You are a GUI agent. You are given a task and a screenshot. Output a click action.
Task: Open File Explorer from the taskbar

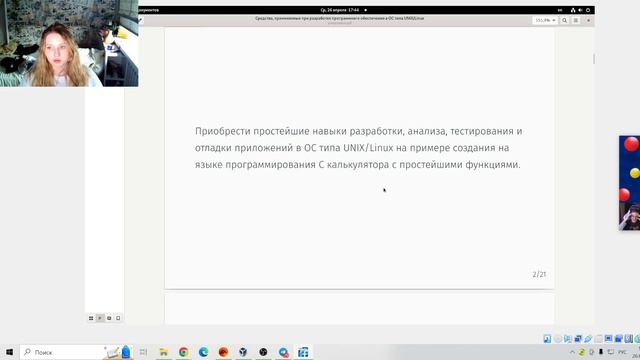click(164, 352)
